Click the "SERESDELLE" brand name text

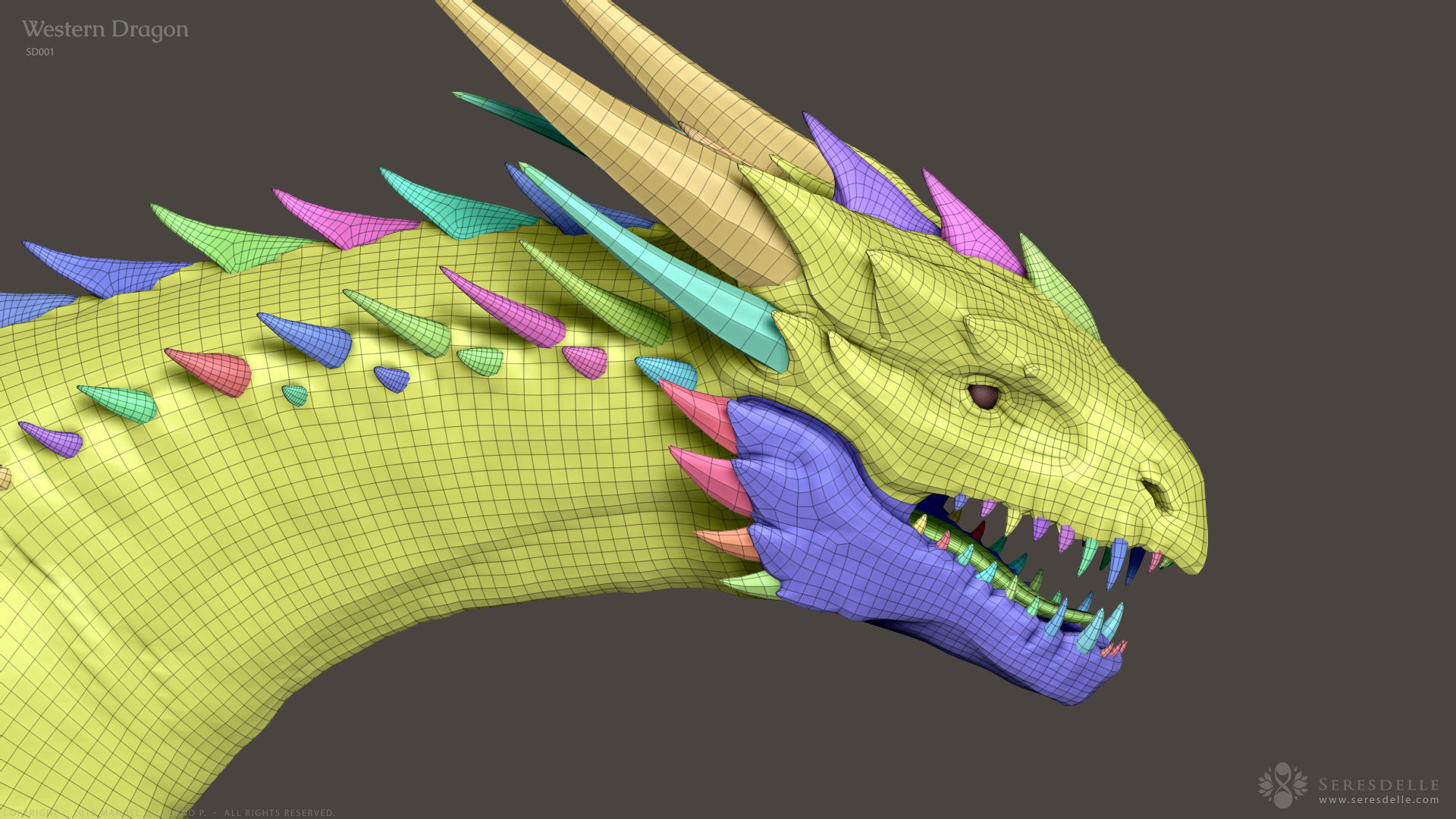click(1379, 785)
